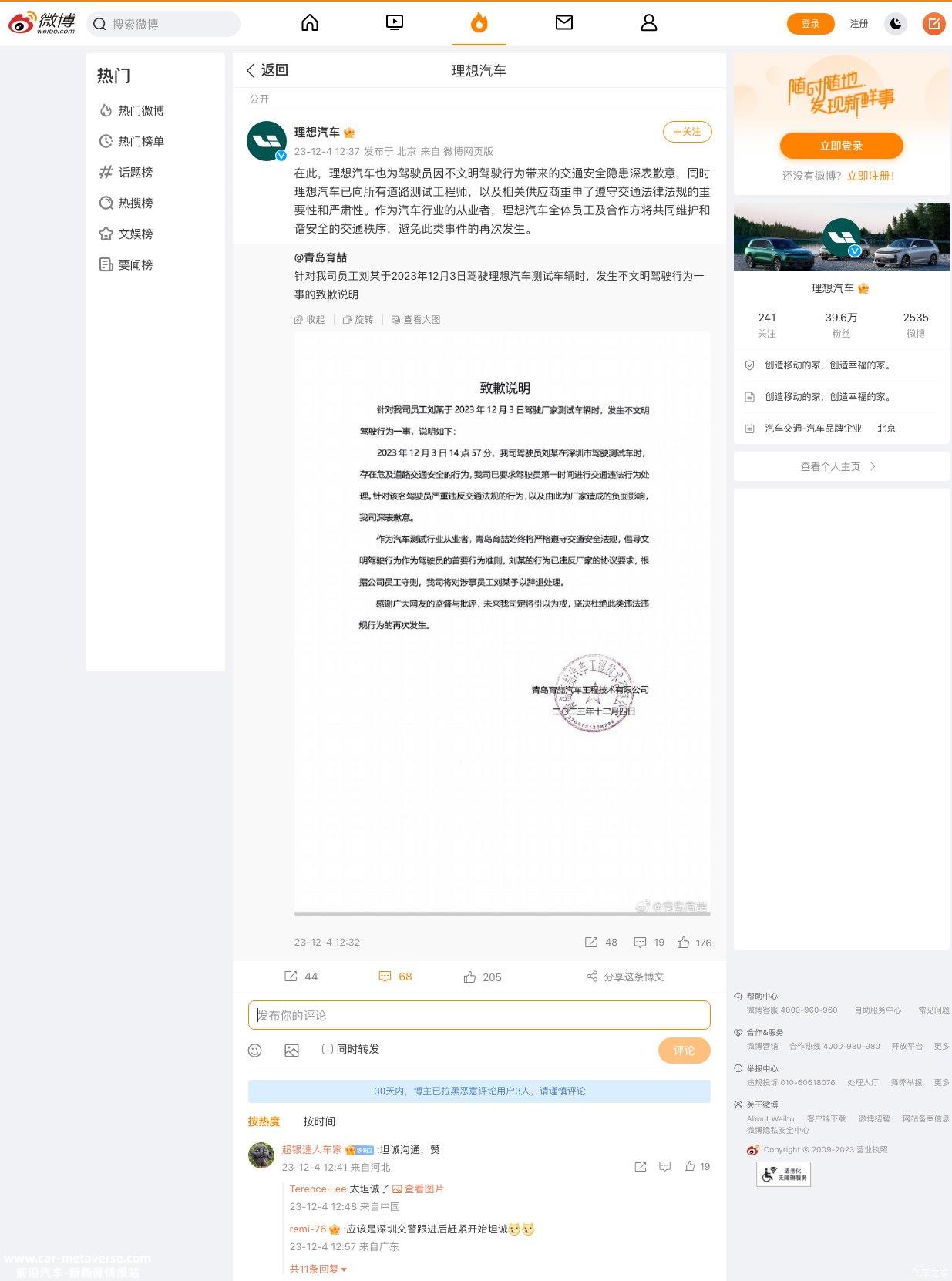Viewport: 952px width, 1281px height.
Task: Open the Weibo home icon
Action: pyautogui.click(x=310, y=23)
